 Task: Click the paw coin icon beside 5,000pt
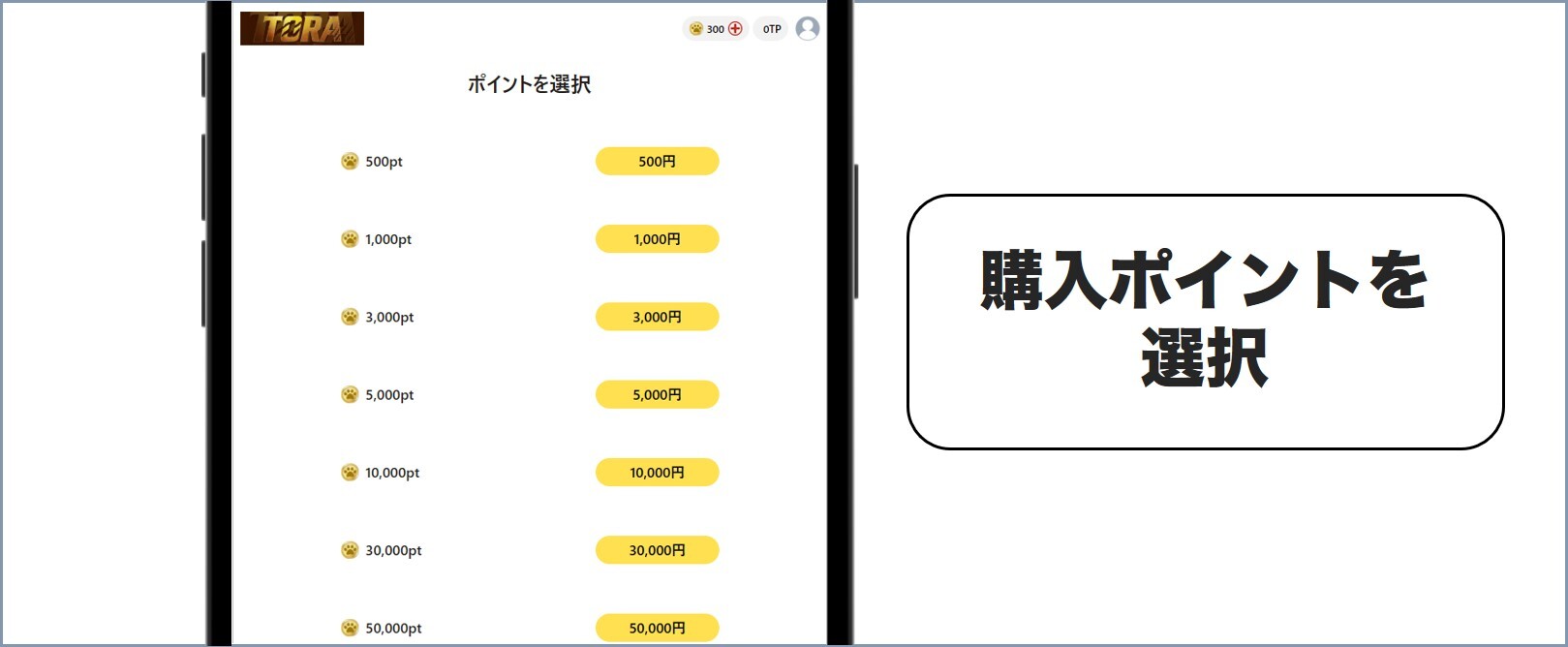pos(350,394)
